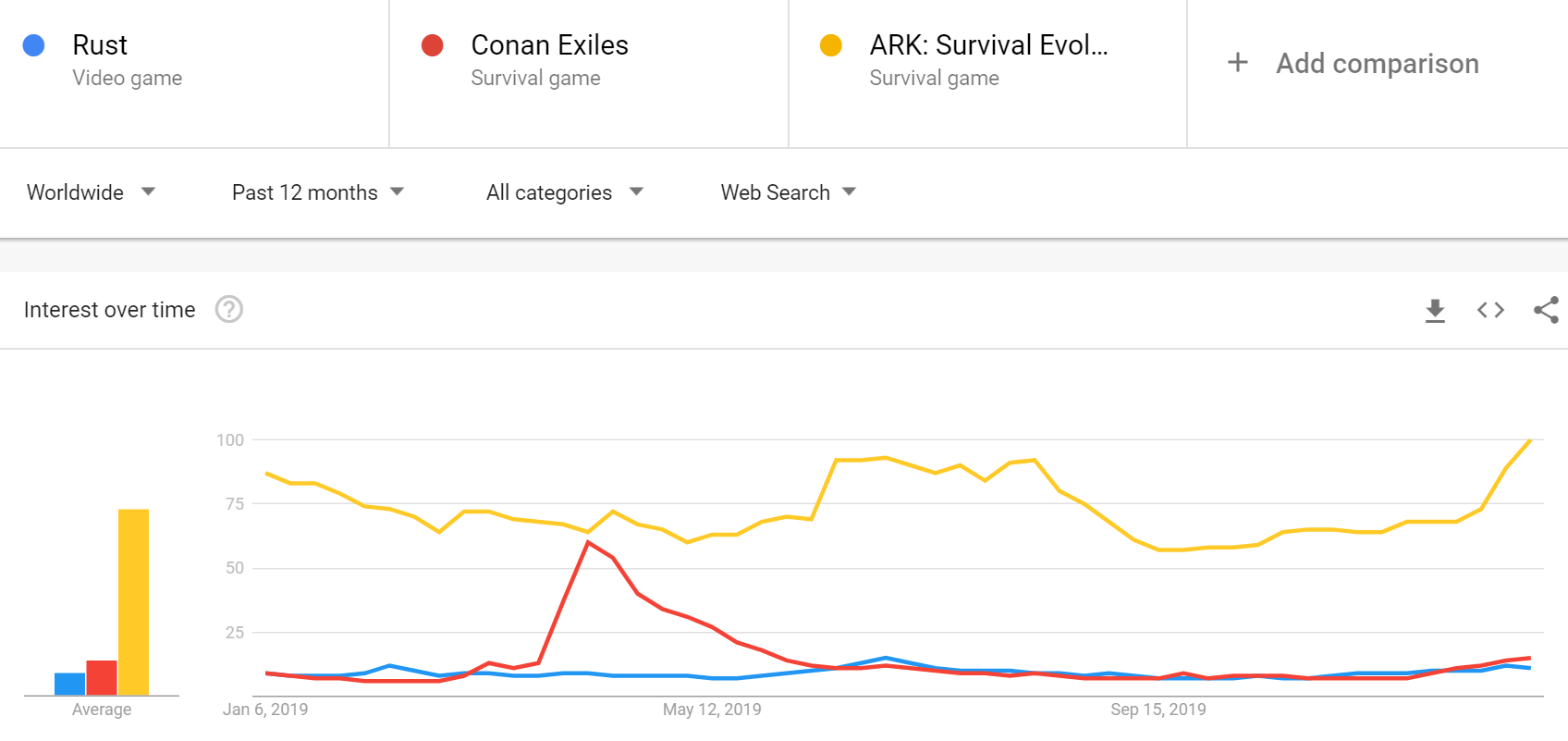Select the Conan Exiles search term
This screenshot has width=1568, height=741.
pyautogui.click(x=549, y=45)
